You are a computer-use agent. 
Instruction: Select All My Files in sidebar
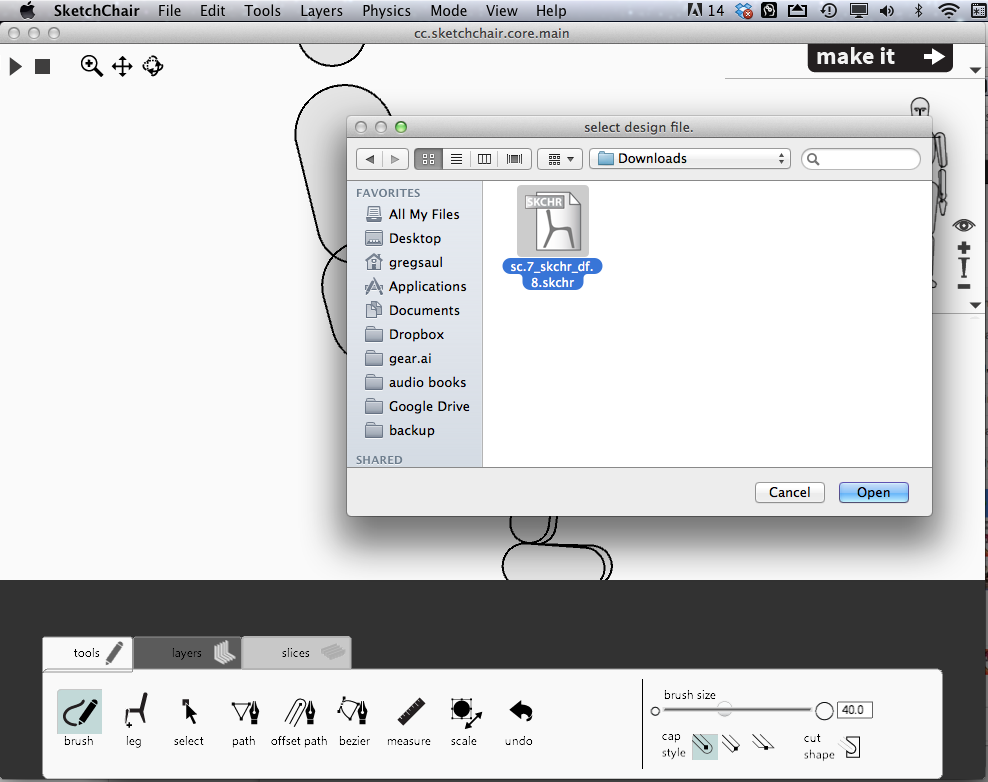click(x=415, y=214)
